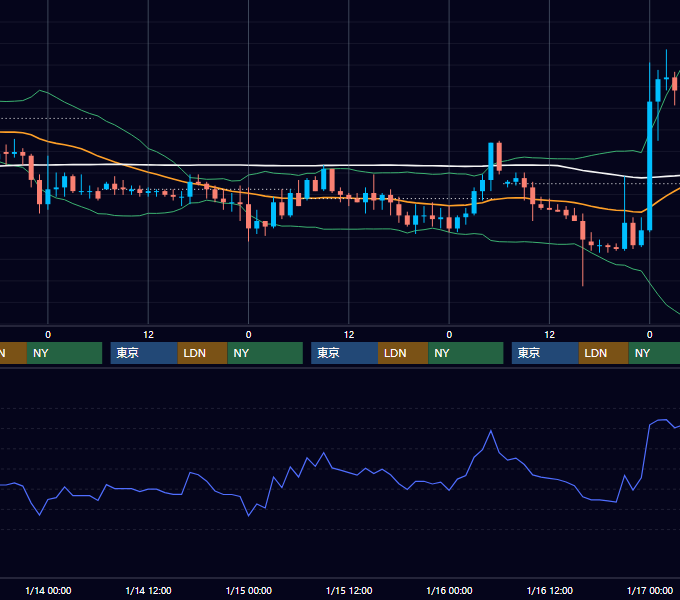This screenshot has width=680, height=600.
Task: Select the NY session block spanning 1/15 00:00
Action: tap(265, 353)
